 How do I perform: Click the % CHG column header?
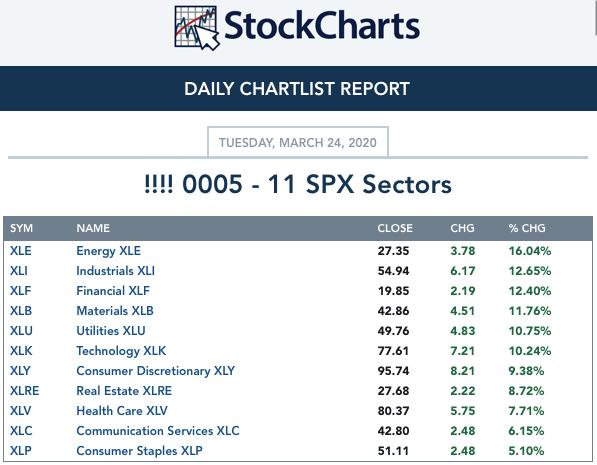coord(527,228)
